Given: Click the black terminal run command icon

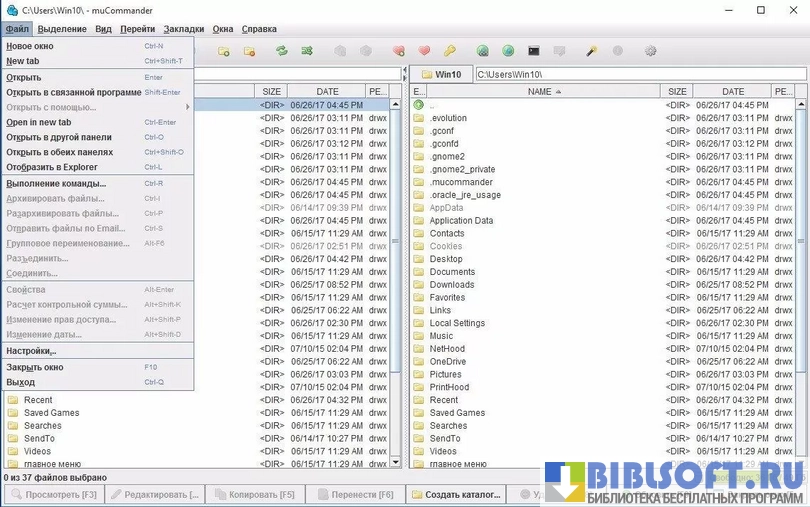Looking at the screenshot, I should pos(534,50).
